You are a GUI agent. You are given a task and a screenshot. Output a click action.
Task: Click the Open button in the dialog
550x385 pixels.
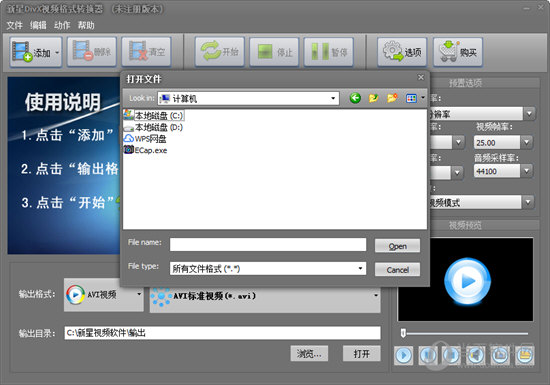397,246
